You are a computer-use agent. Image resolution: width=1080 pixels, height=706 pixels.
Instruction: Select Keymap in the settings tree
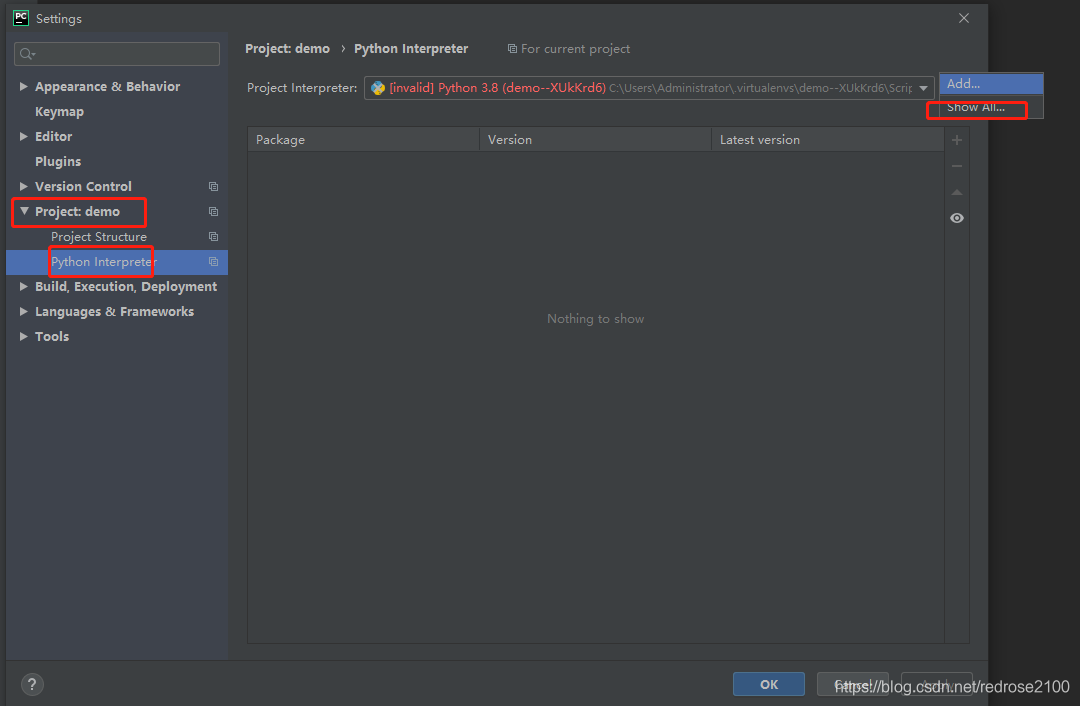coord(59,112)
